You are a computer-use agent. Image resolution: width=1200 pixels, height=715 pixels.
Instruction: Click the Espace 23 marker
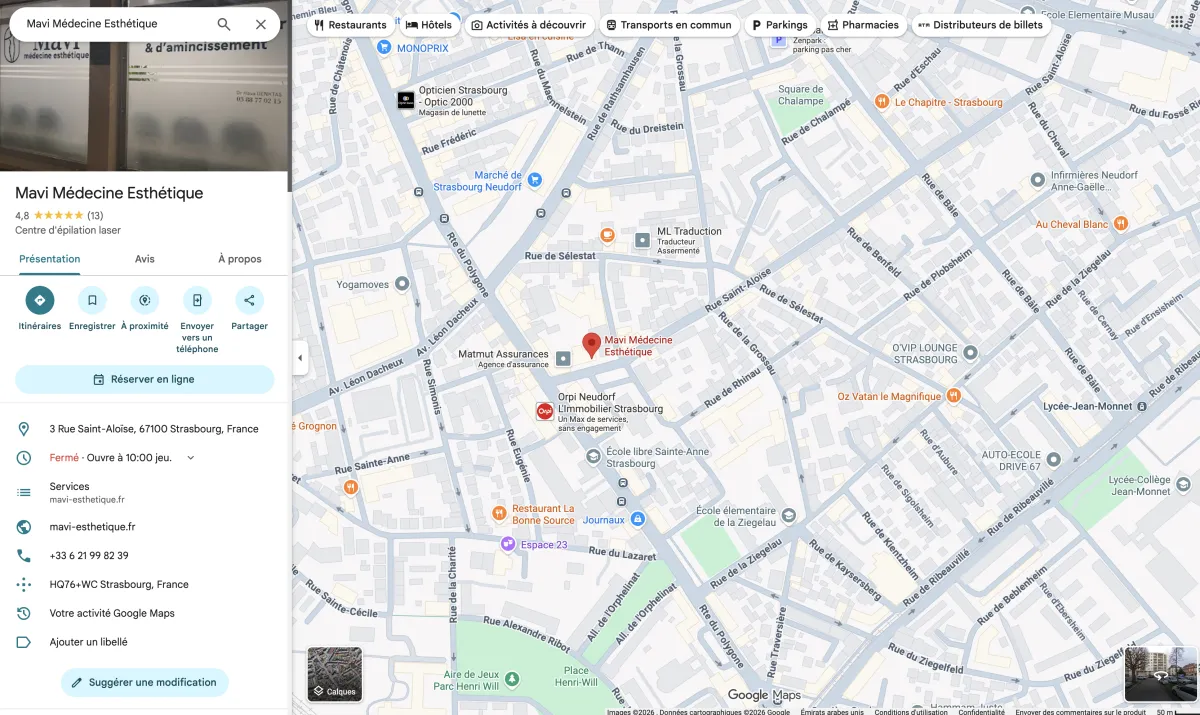coord(509,544)
